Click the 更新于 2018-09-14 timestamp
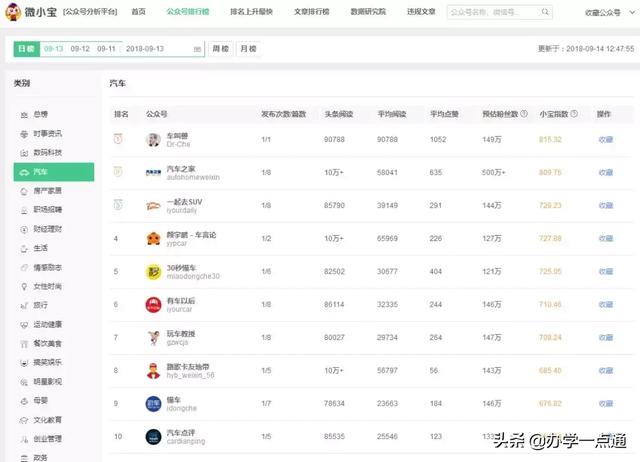 coord(586,49)
